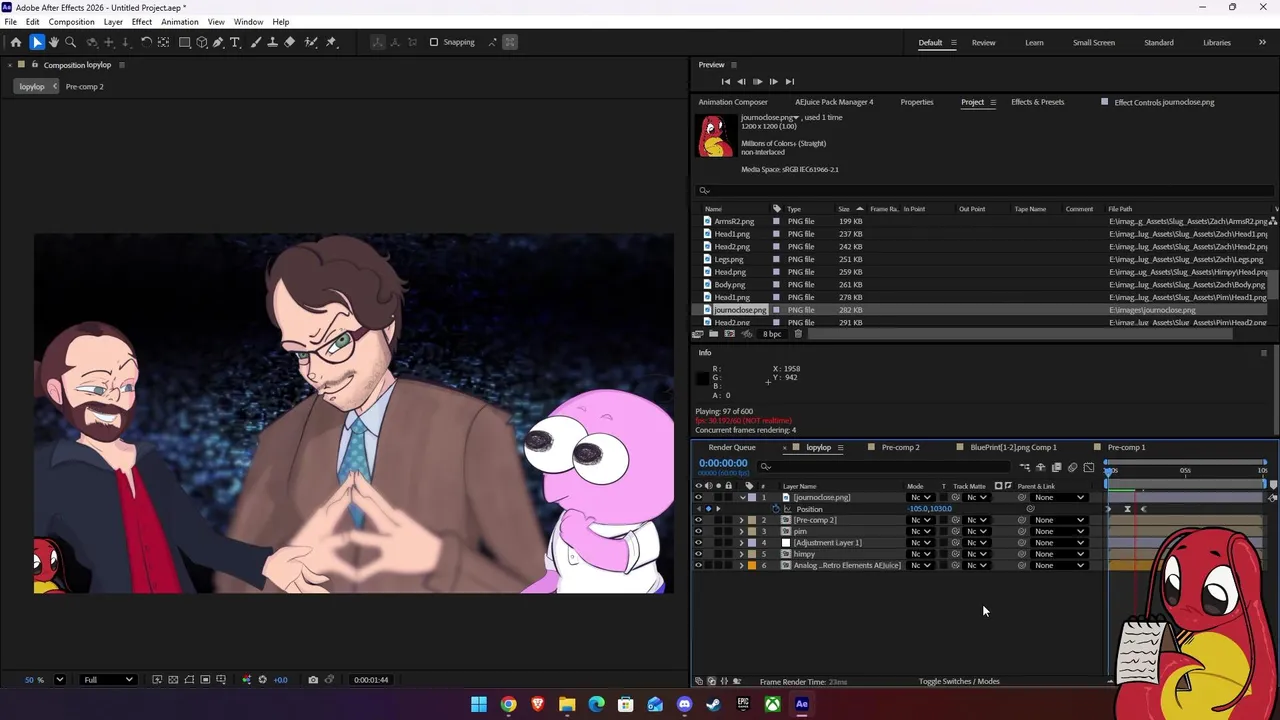This screenshot has width=1280, height=720.
Task: Select the Puppet Pin tool
Action: coord(332,42)
